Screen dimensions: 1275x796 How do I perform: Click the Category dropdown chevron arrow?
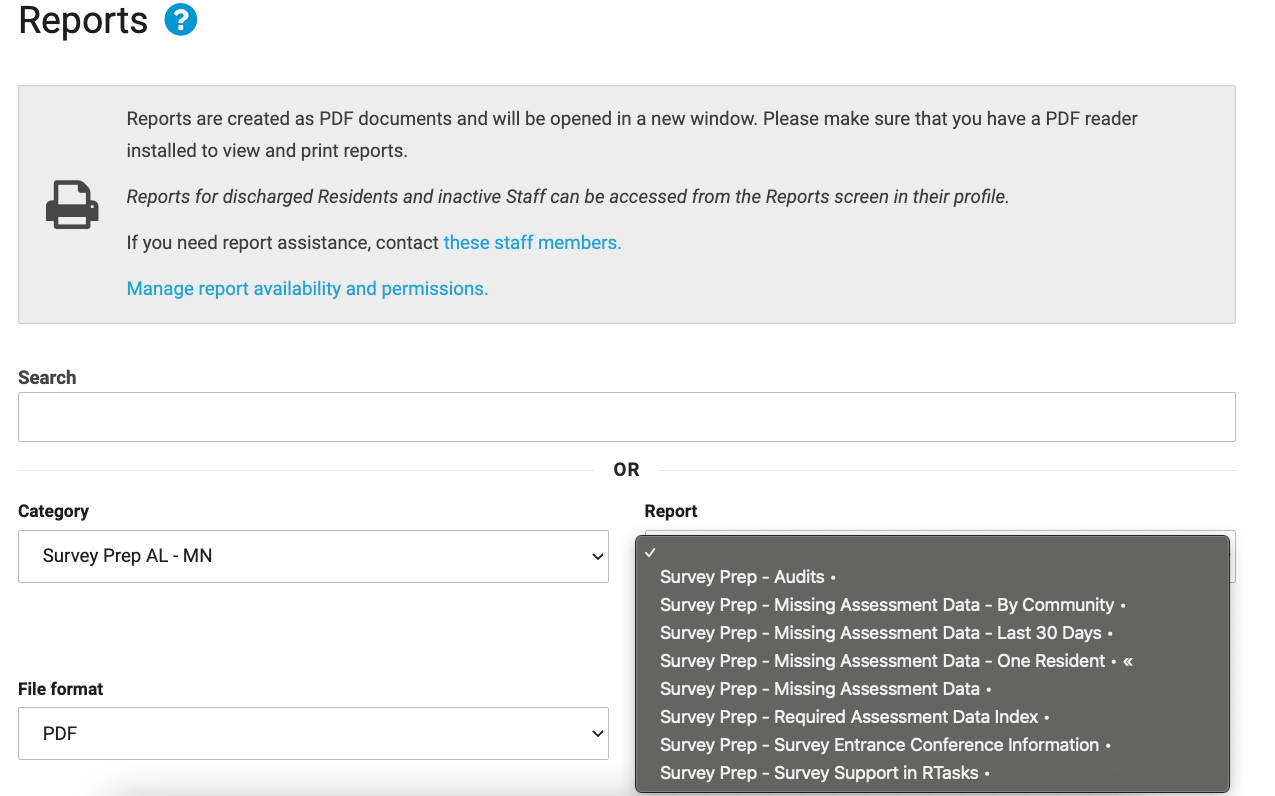597,557
